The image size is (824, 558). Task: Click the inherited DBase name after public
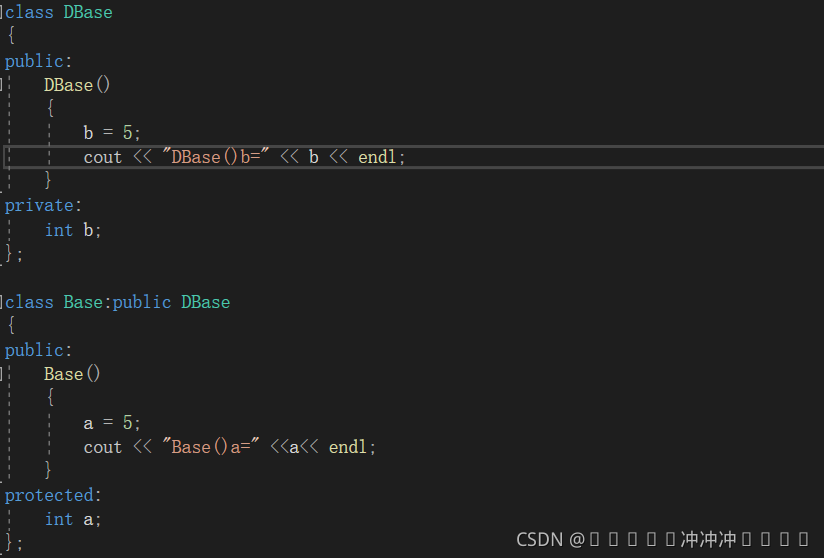pos(205,303)
